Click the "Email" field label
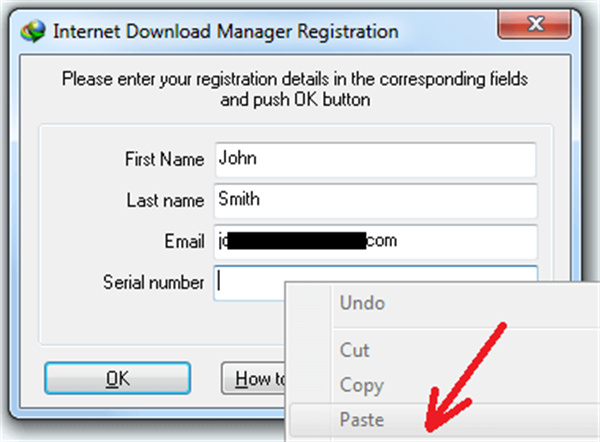This screenshot has width=600, height=442. point(184,240)
